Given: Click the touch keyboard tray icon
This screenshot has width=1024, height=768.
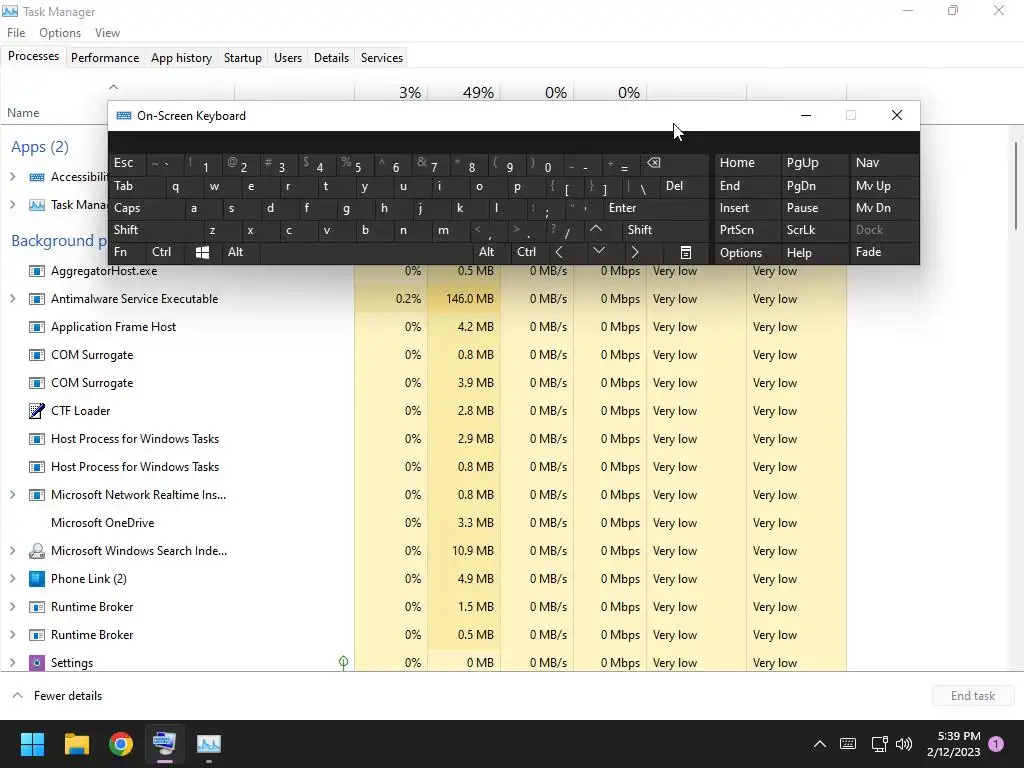Looking at the screenshot, I should pyautogui.click(x=848, y=744).
